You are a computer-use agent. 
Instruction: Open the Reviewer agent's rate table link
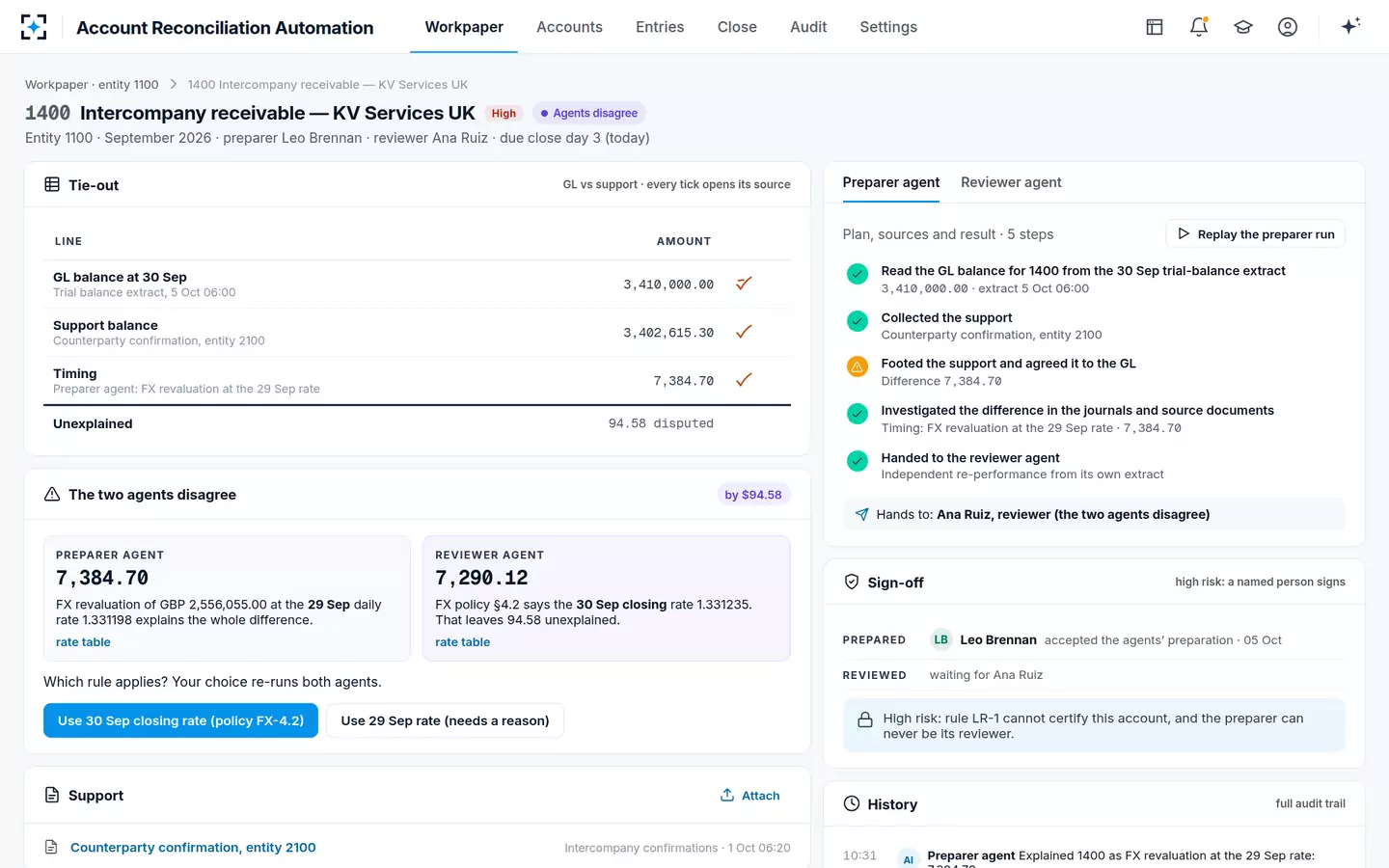462,642
